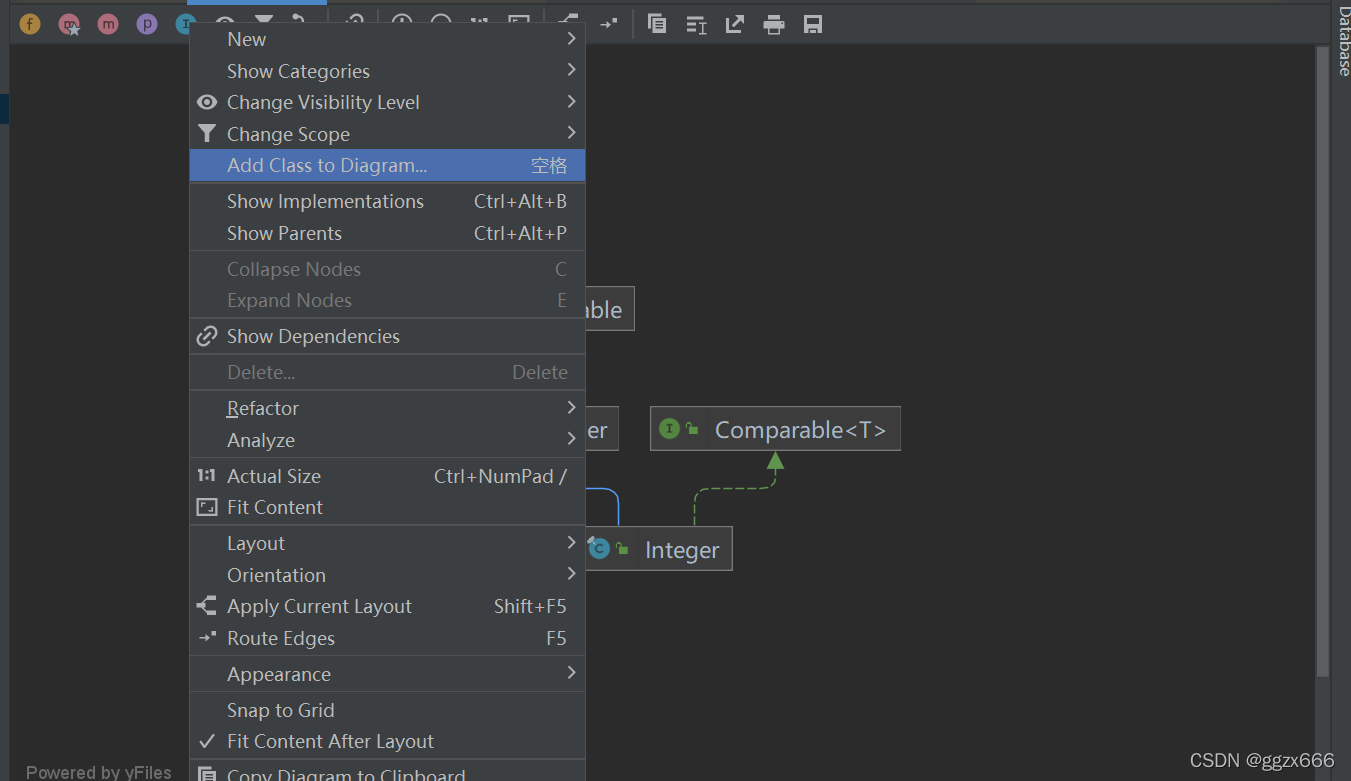
Task: Choose Copy Diagram to Clipboard menu entry
Action: pos(387,773)
